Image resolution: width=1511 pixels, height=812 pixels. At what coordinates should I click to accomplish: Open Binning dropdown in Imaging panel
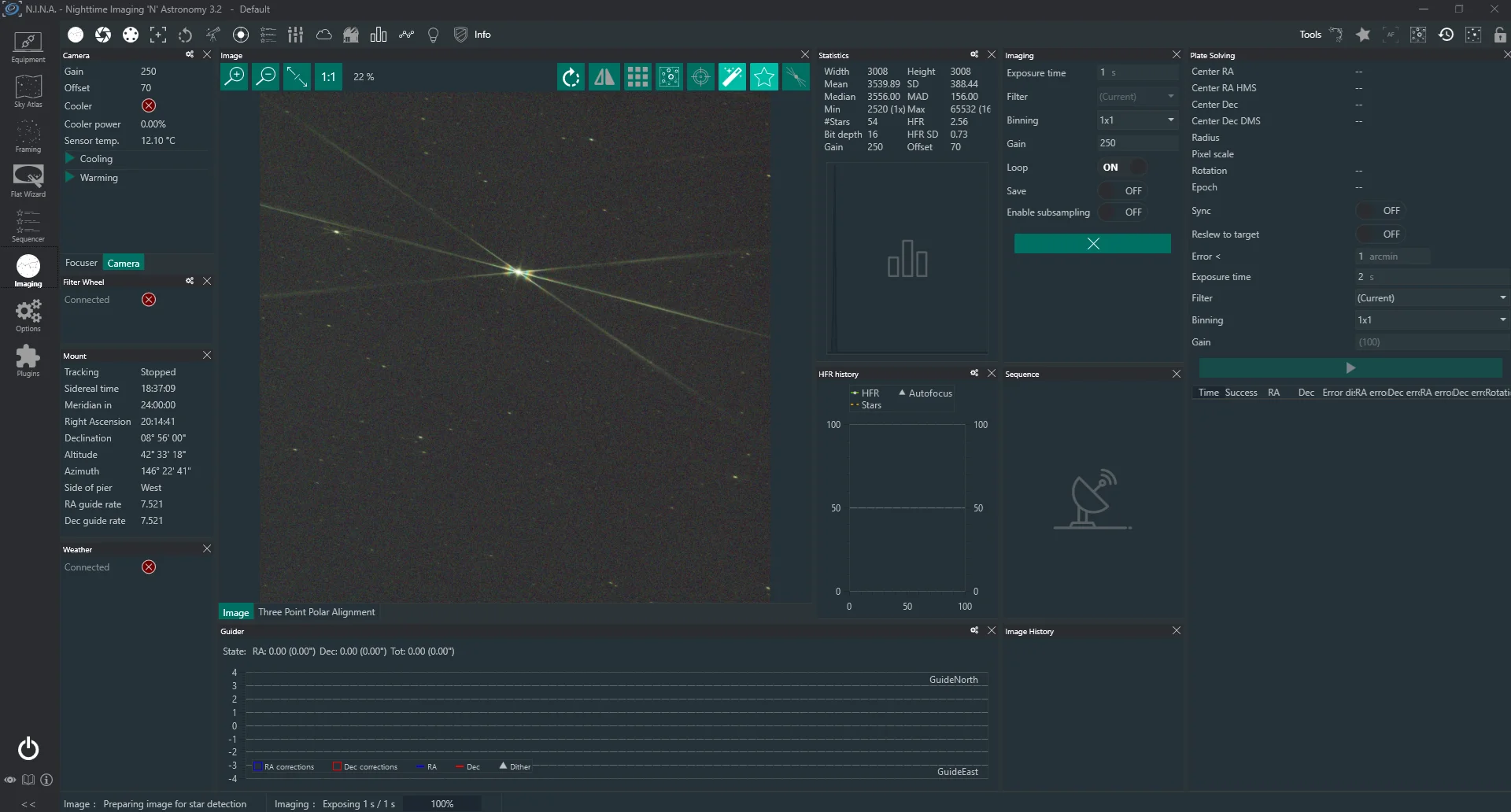point(1137,120)
